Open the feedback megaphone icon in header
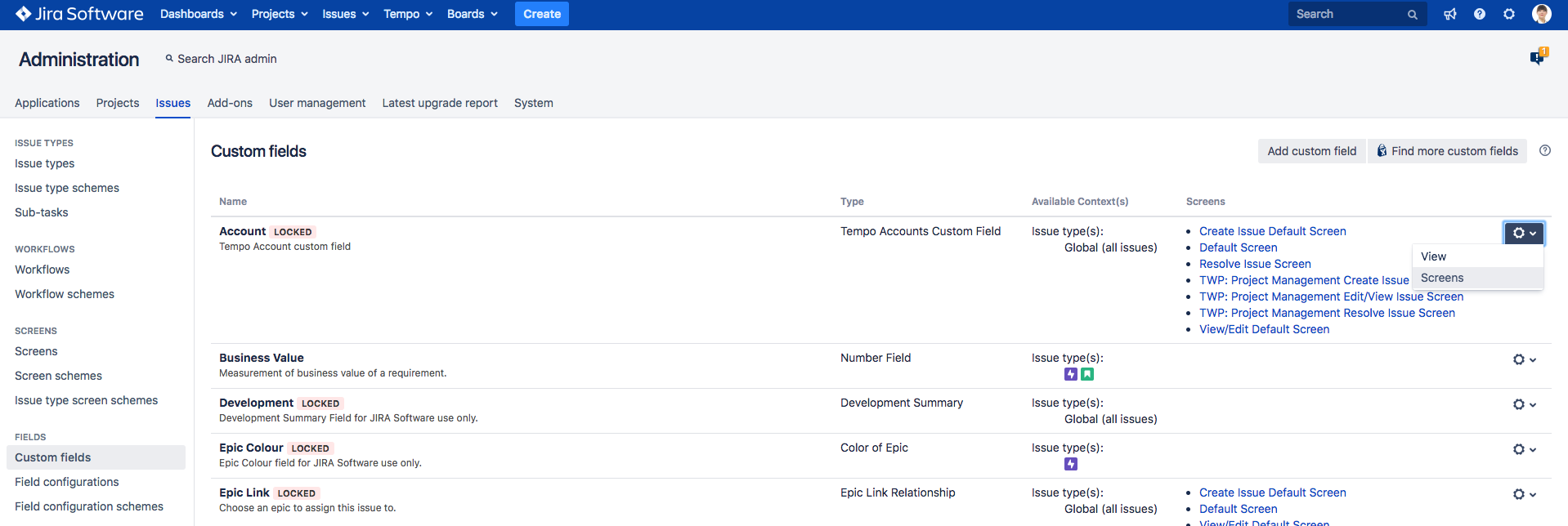1568x526 pixels. click(x=1449, y=14)
